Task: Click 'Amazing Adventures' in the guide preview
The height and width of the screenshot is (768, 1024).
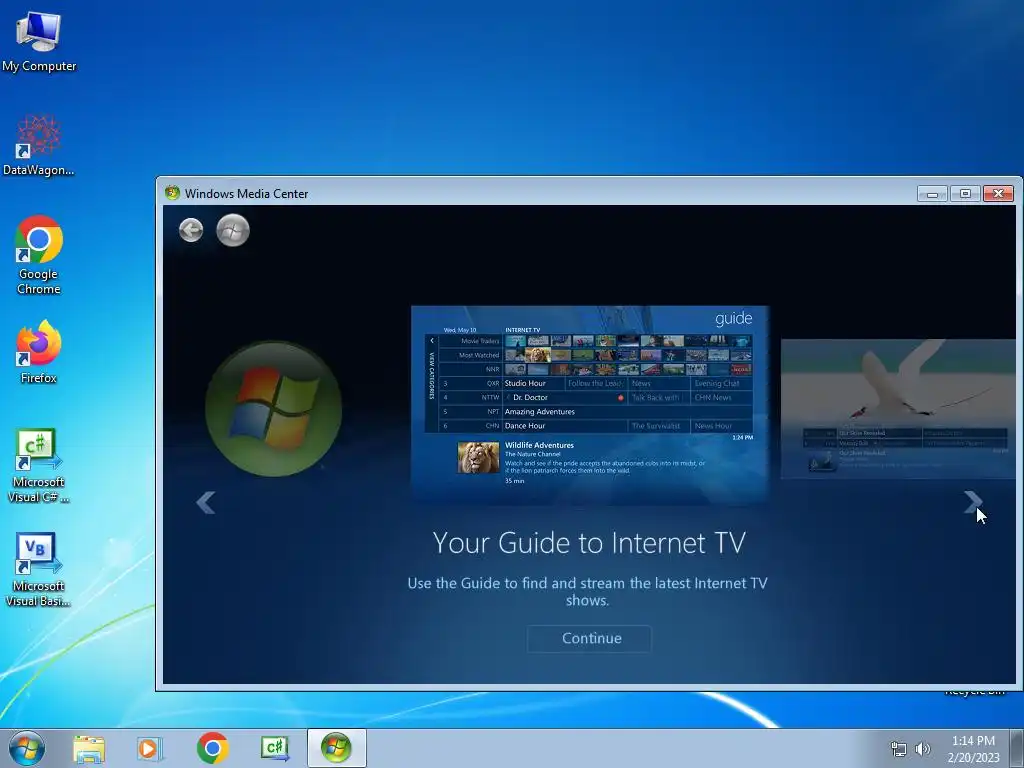Action: (539, 411)
